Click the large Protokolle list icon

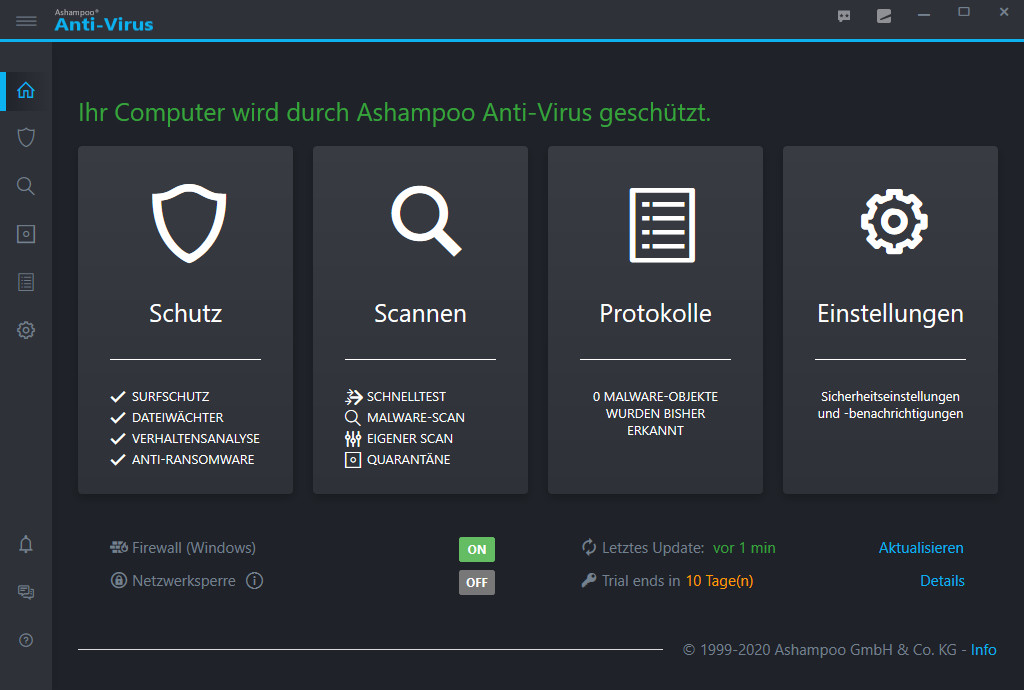[x=662, y=225]
